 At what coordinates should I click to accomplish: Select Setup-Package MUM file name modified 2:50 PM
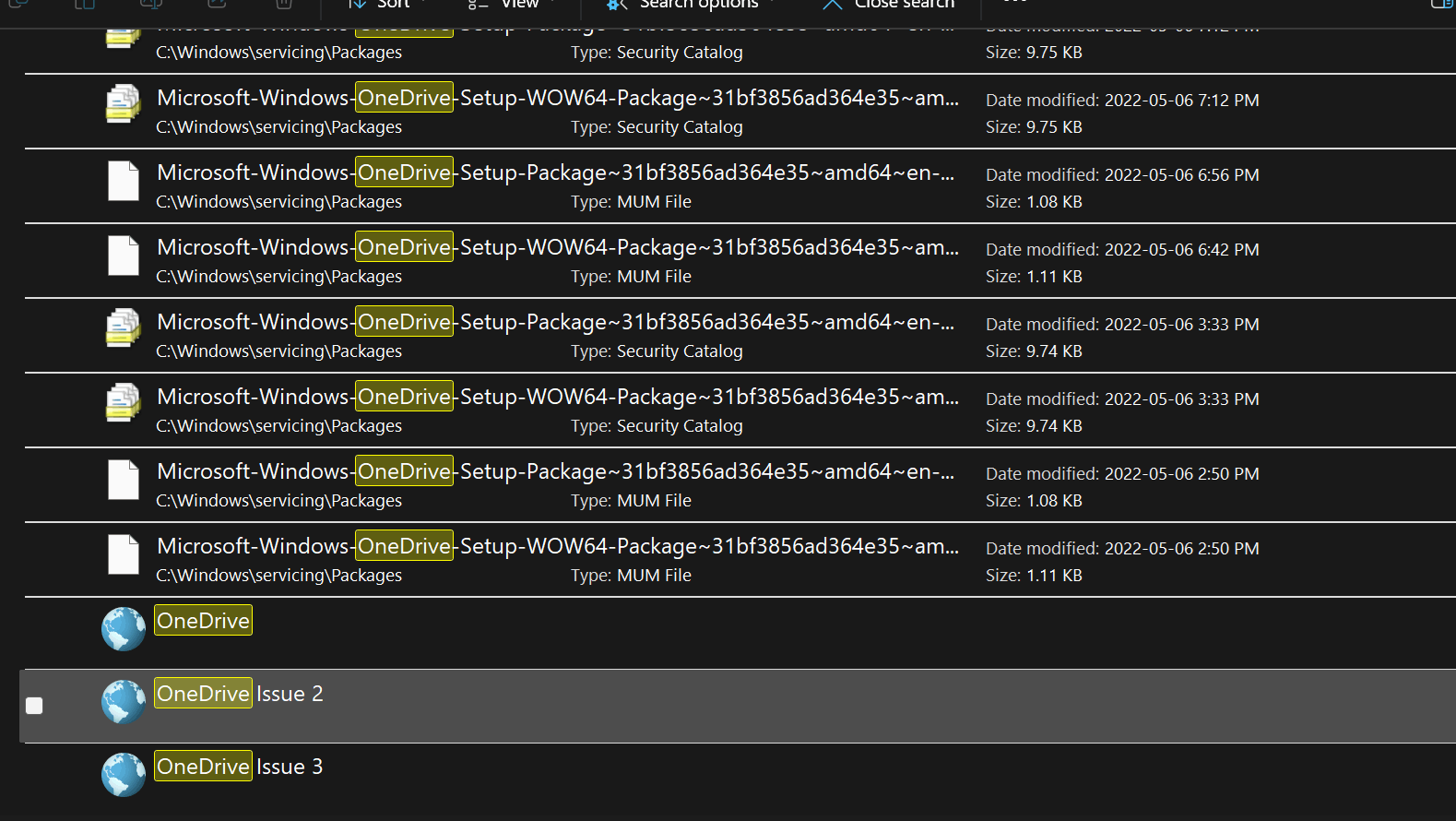[556, 471]
